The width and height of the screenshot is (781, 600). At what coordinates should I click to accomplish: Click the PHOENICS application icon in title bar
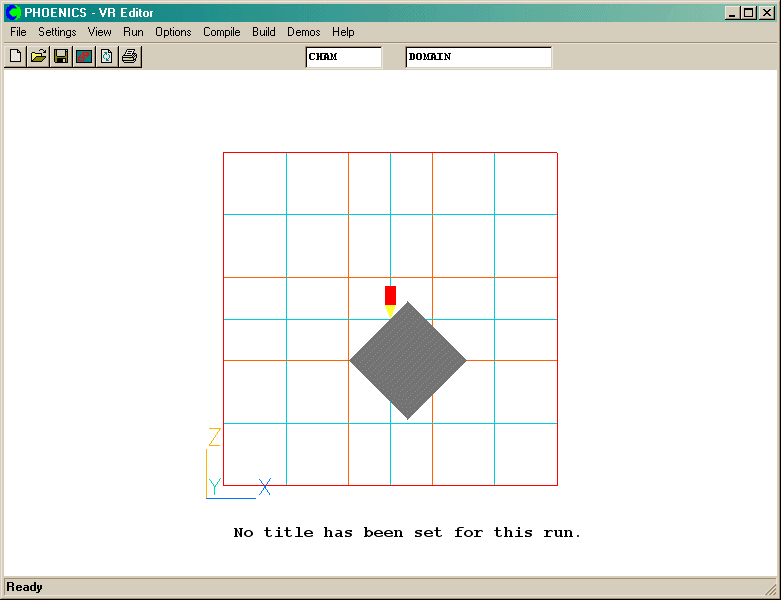tap(13, 13)
